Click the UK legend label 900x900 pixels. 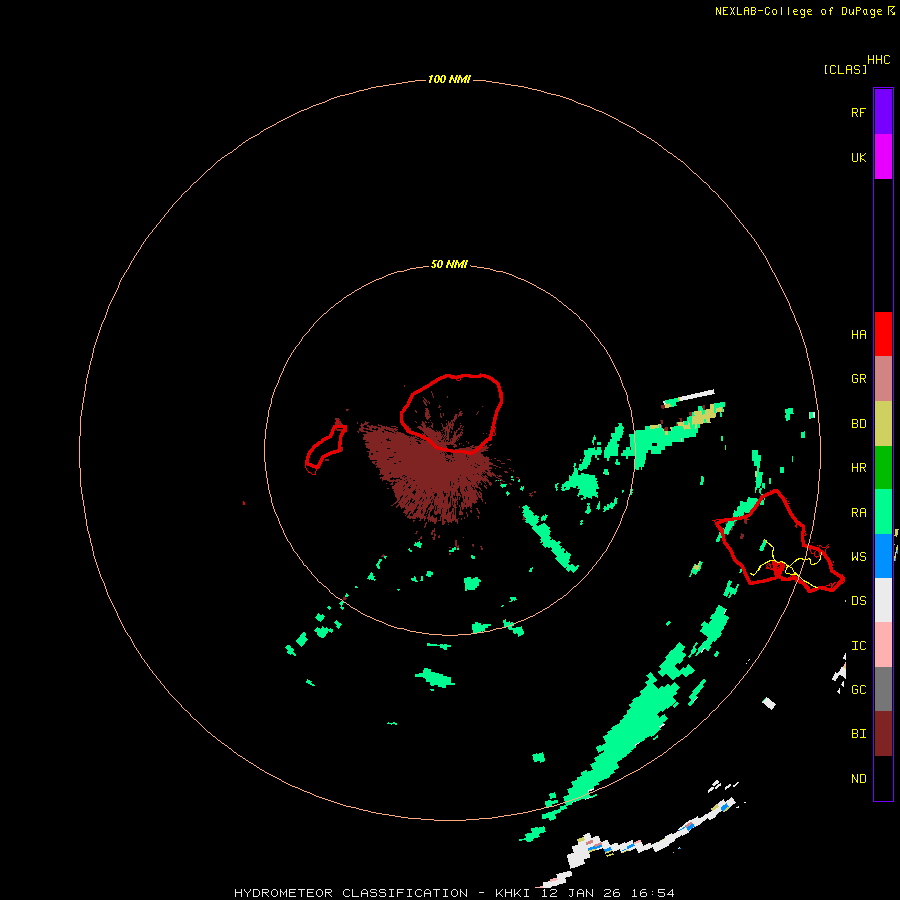[858, 157]
